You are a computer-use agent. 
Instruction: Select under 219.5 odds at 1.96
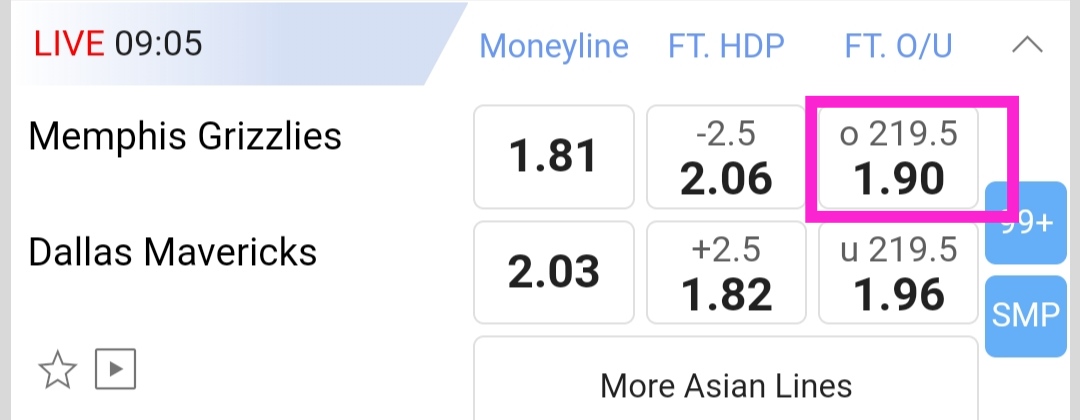coord(898,272)
